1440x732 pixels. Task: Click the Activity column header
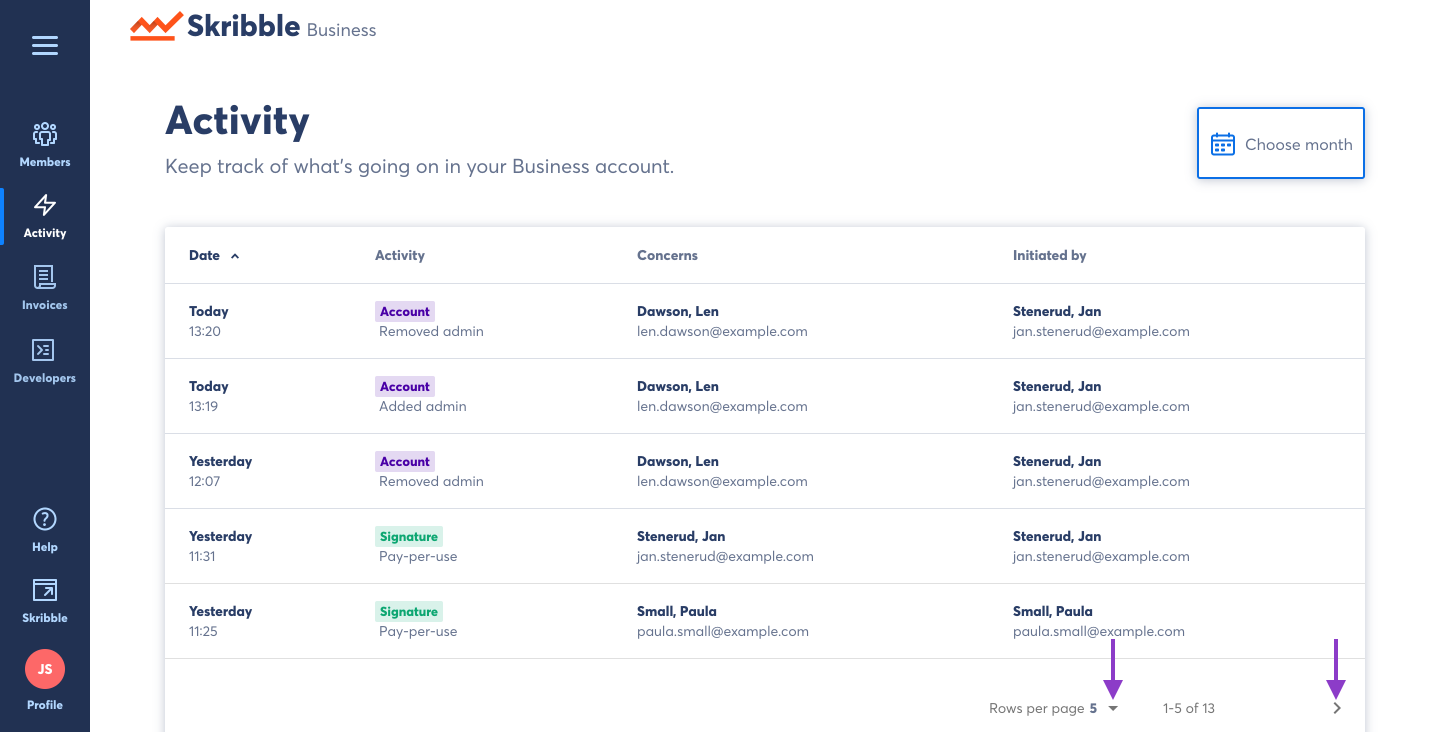click(x=400, y=255)
